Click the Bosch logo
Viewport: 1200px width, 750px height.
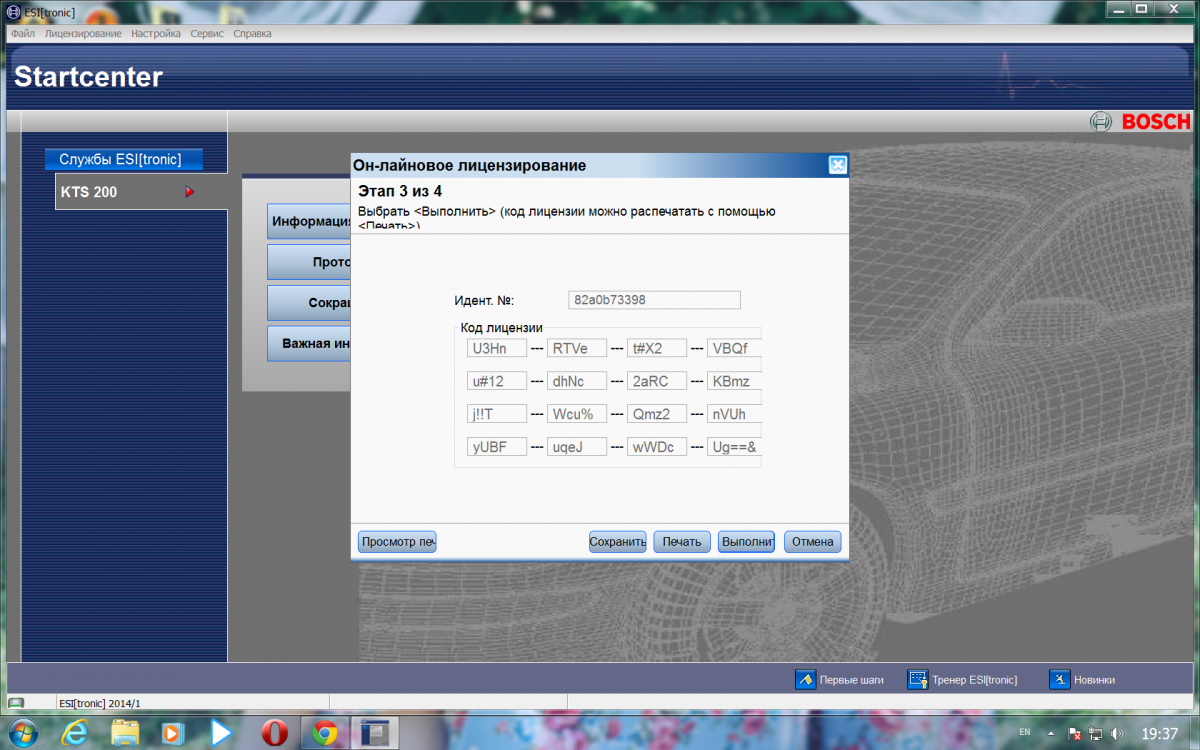coord(1141,122)
